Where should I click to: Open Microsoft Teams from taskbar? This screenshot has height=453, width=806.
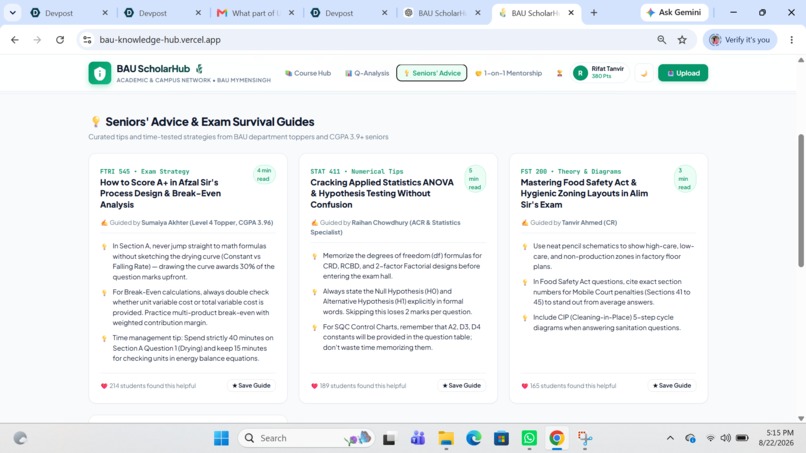(417, 438)
